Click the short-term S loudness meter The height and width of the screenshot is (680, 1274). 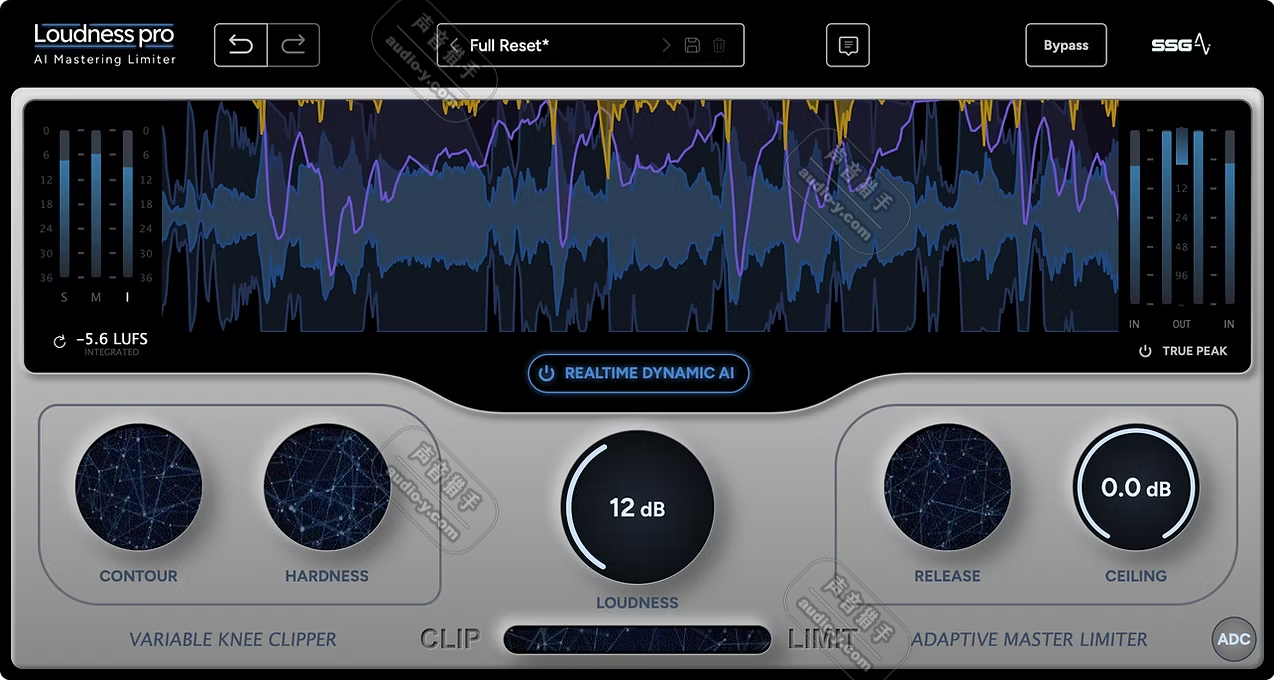[x=65, y=204]
